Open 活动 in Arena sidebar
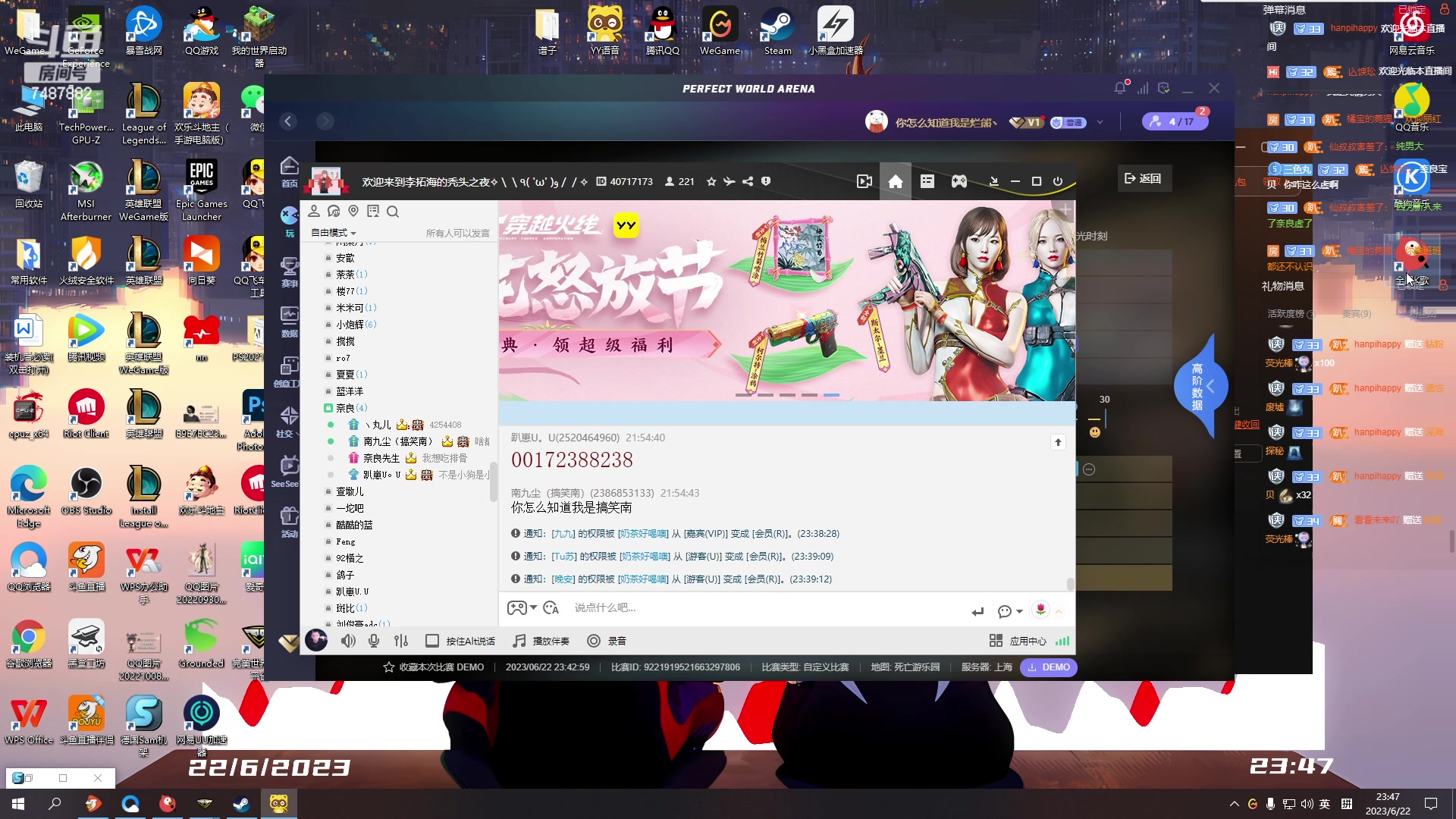The height and width of the screenshot is (819, 1456). coord(290,522)
